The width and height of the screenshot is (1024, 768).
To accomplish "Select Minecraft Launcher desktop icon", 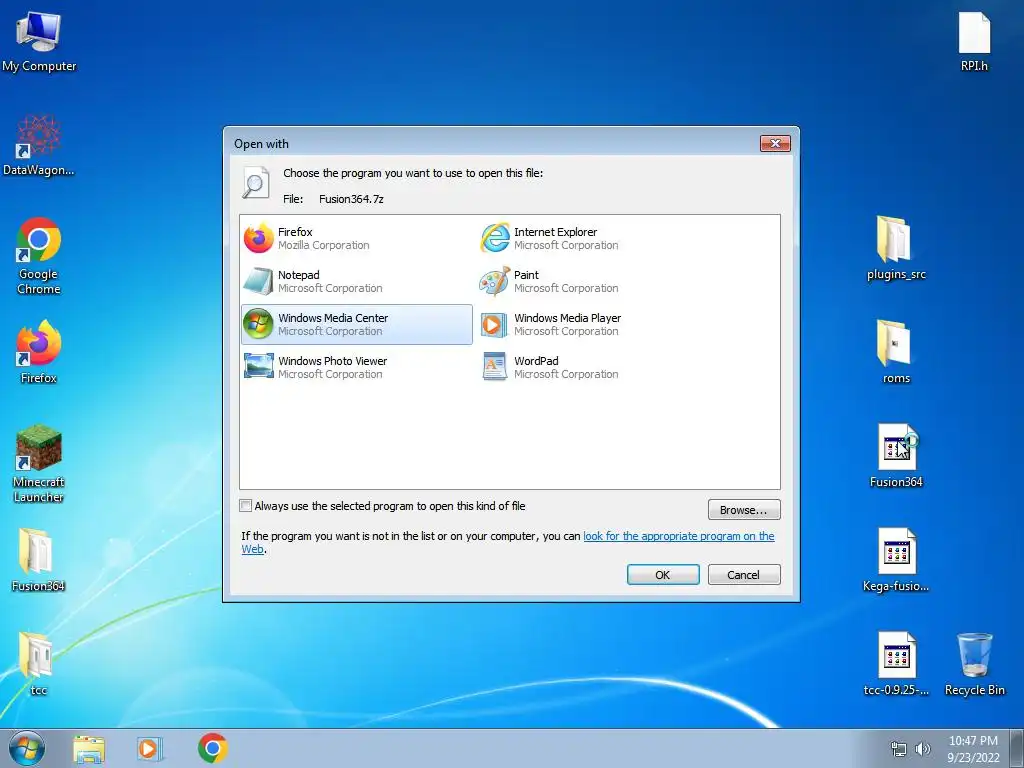I will click(39, 464).
